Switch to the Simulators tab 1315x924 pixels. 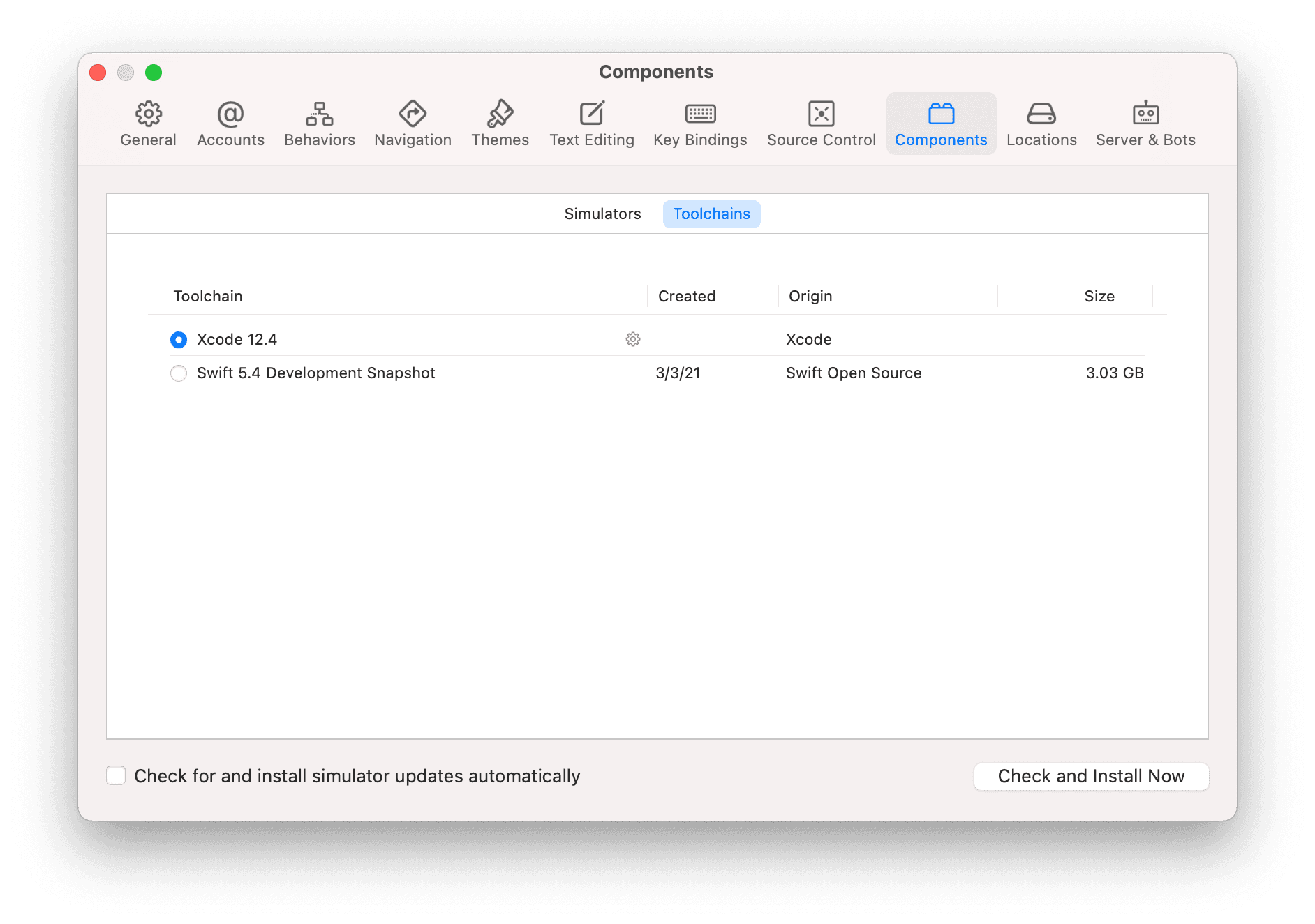(602, 214)
